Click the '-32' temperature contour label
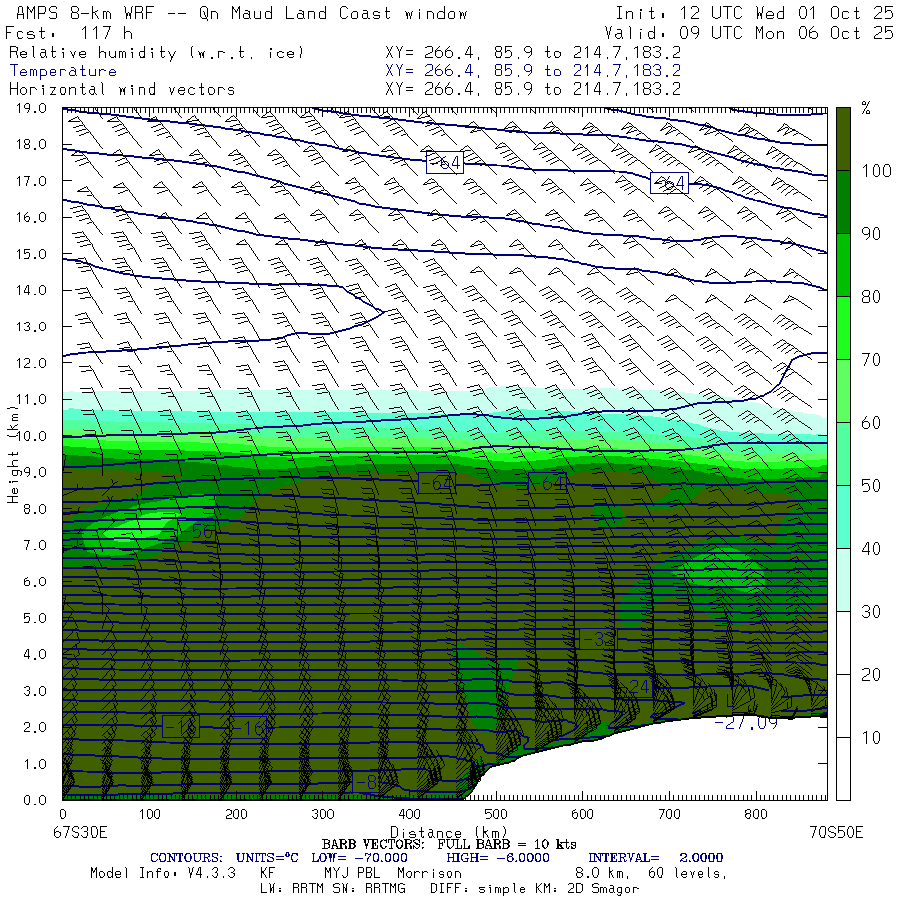 click(x=598, y=639)
